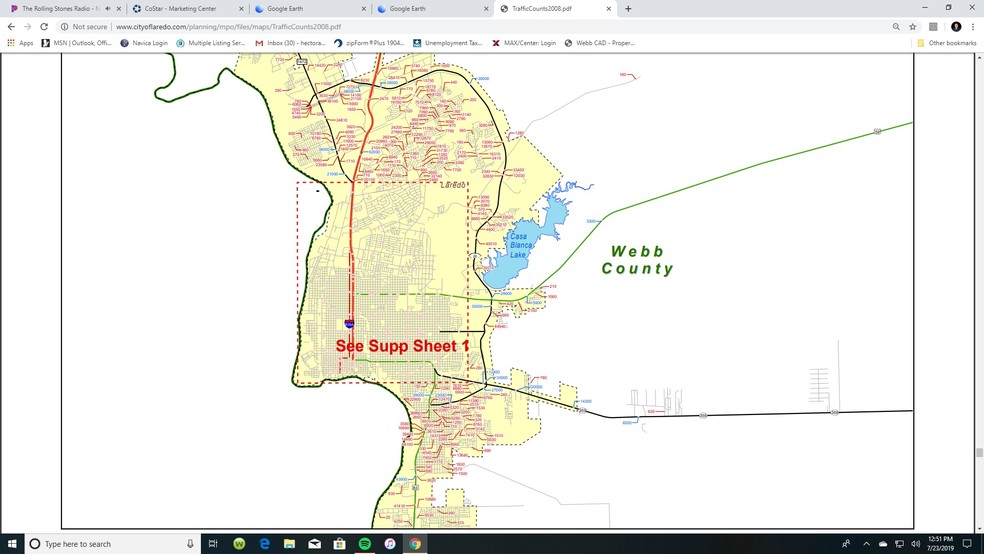
Task: Click the Task View icon
Action: 213,544
